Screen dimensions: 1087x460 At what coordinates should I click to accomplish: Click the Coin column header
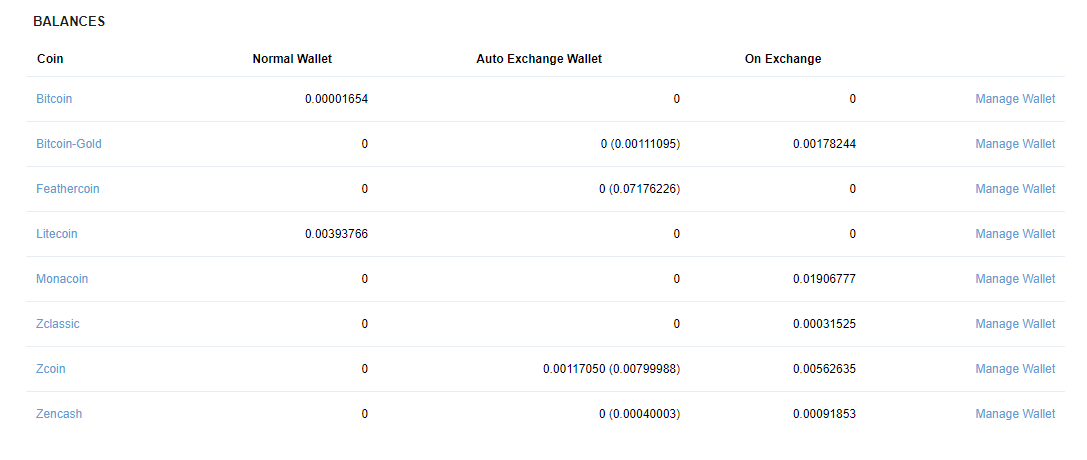click(x=50, y=59)
